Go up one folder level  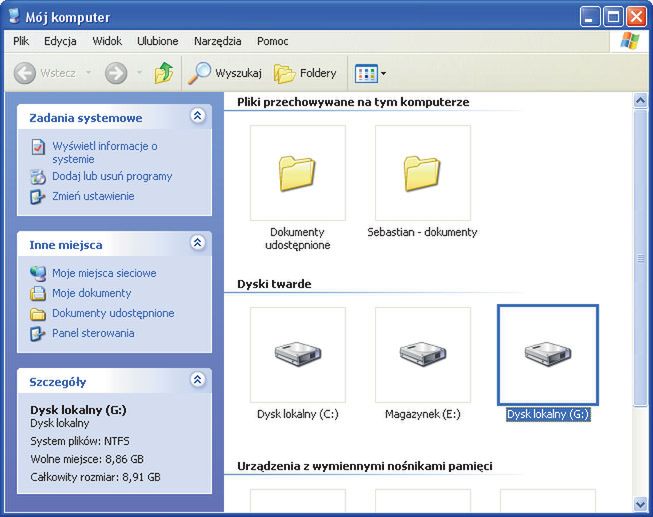click(164, 73)
